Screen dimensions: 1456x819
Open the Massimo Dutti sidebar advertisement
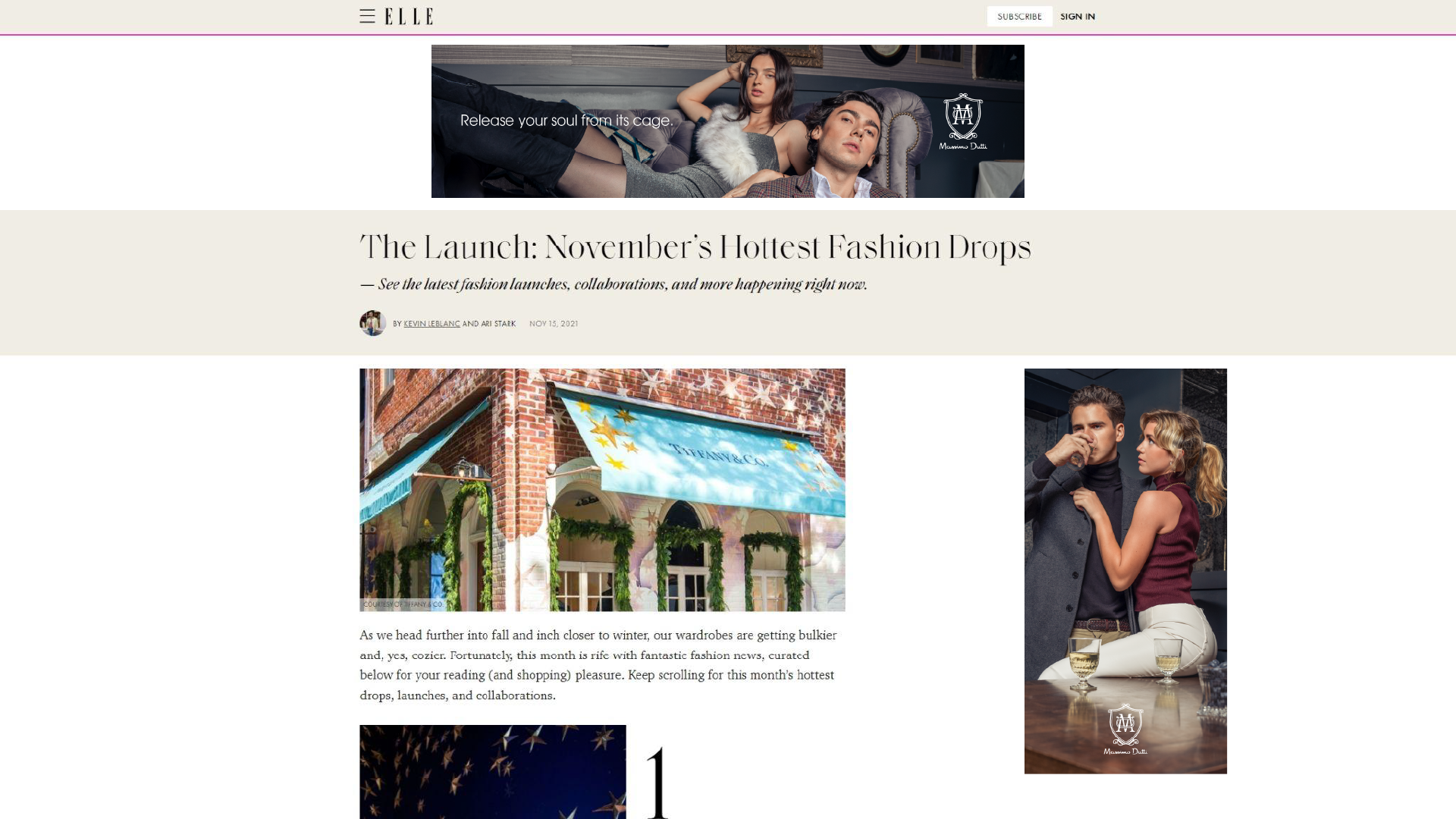tap(1125, 571)
